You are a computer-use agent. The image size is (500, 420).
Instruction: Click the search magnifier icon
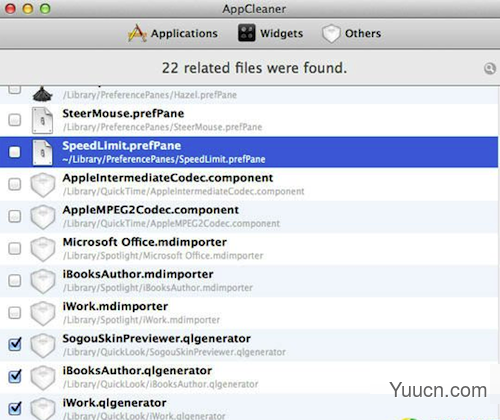(490, 68)
